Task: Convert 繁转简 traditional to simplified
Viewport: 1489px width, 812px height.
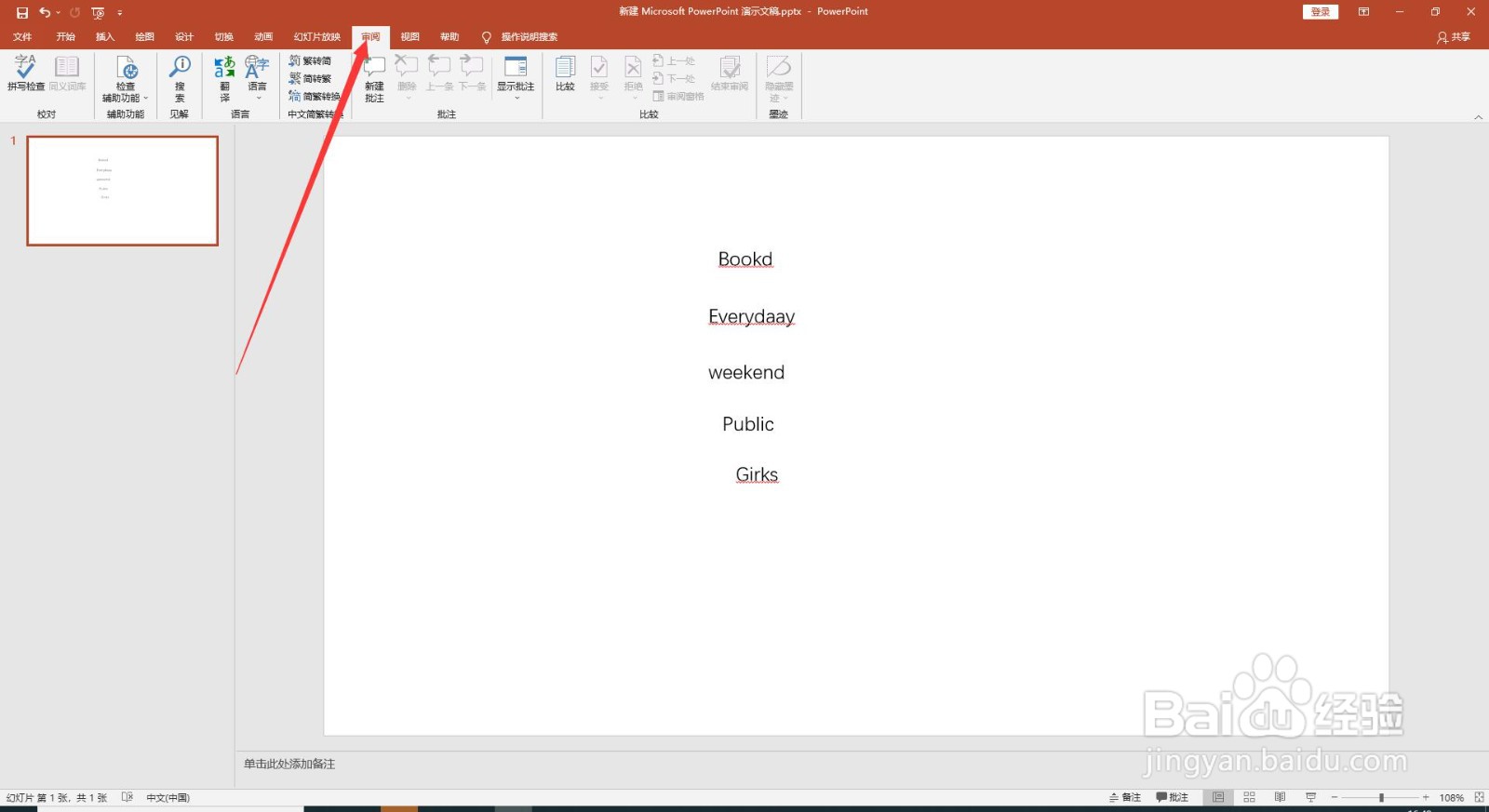Action: point(310,60)
